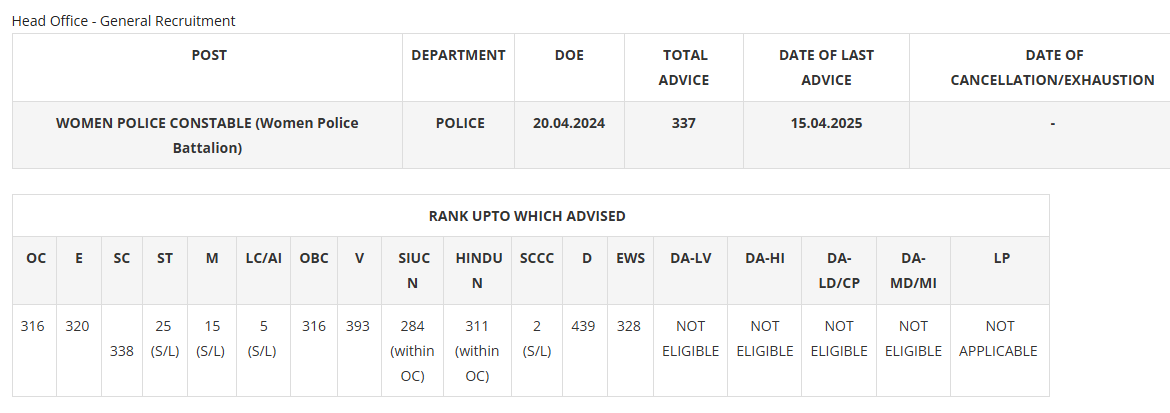This screenshot has height=413, width=1170.
Task: Click the RANK UPTO WHICH ADVISED heading
Action: tap(527, 216)
